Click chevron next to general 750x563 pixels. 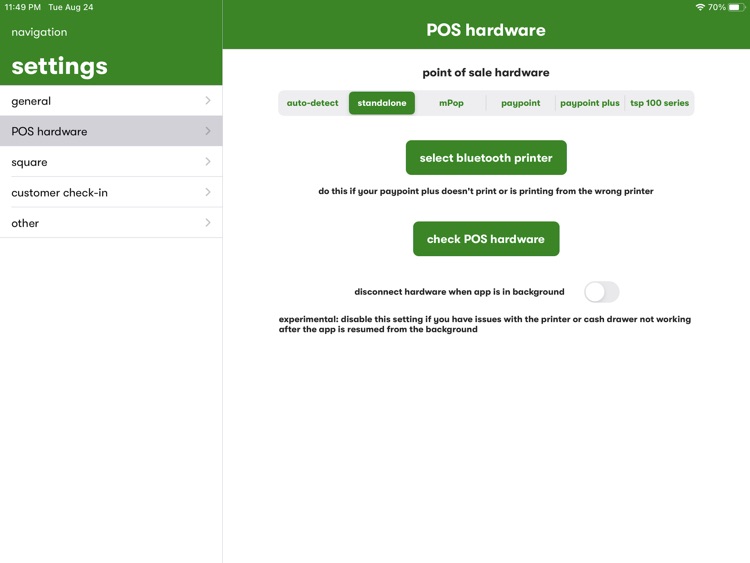208,100
